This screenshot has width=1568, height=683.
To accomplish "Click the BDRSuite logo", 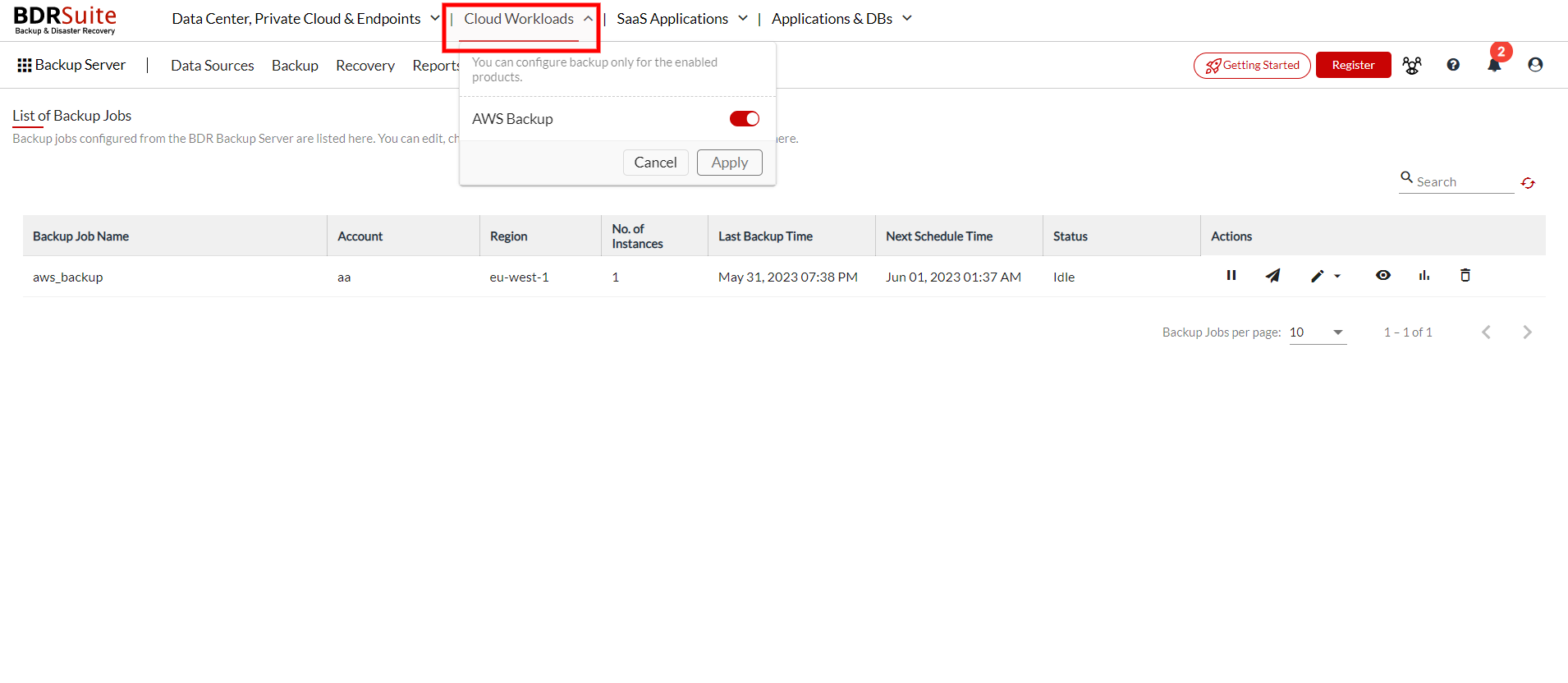I will point(65,20).
